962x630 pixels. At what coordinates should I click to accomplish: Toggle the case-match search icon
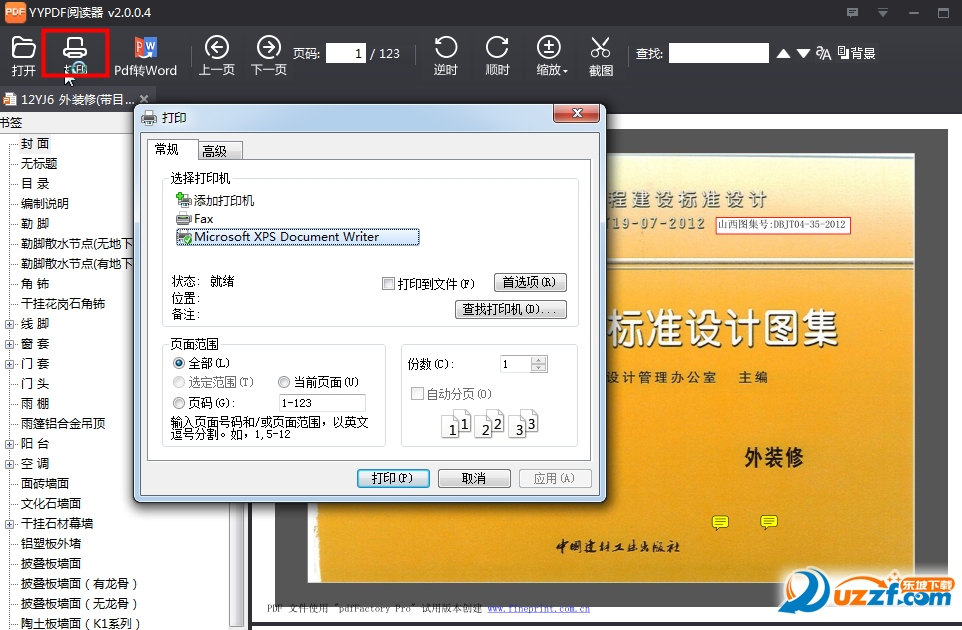pos(823,54)
